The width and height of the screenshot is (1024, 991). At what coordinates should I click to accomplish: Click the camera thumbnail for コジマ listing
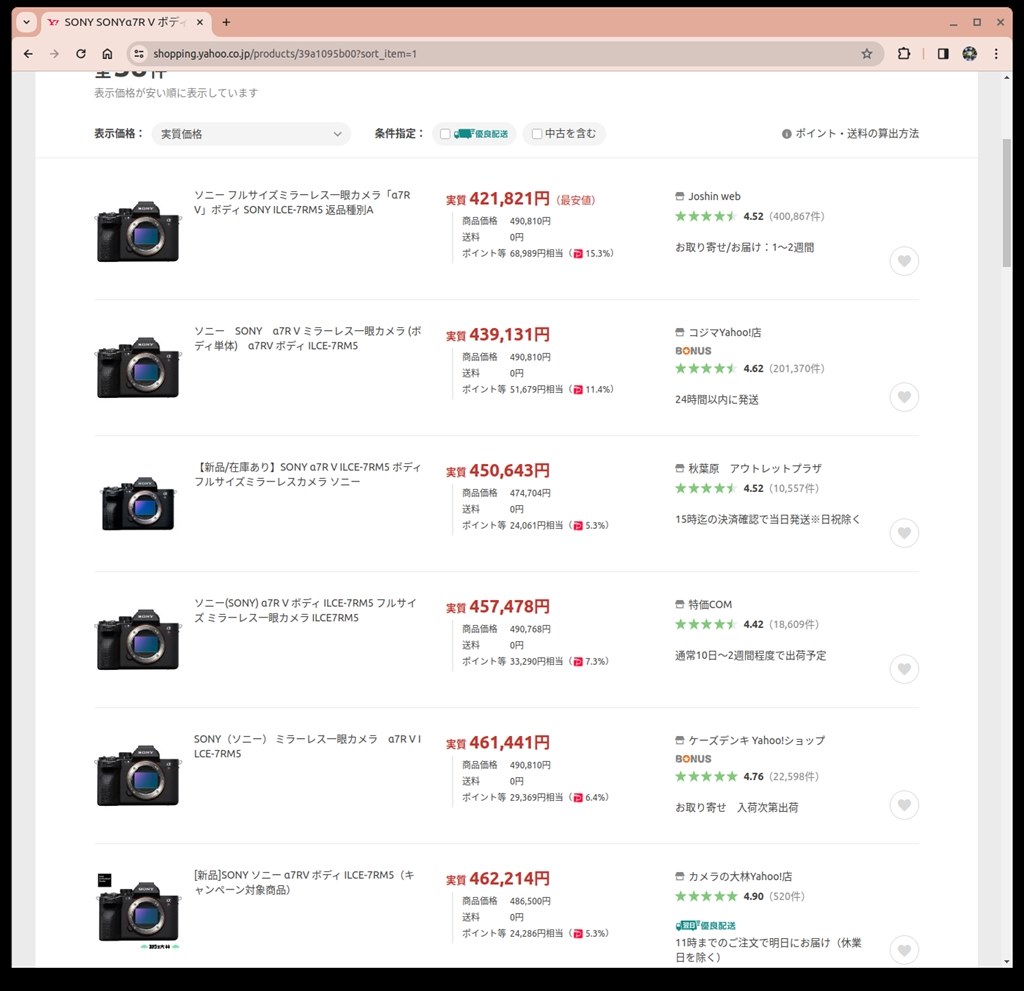(x=138, y=367)
